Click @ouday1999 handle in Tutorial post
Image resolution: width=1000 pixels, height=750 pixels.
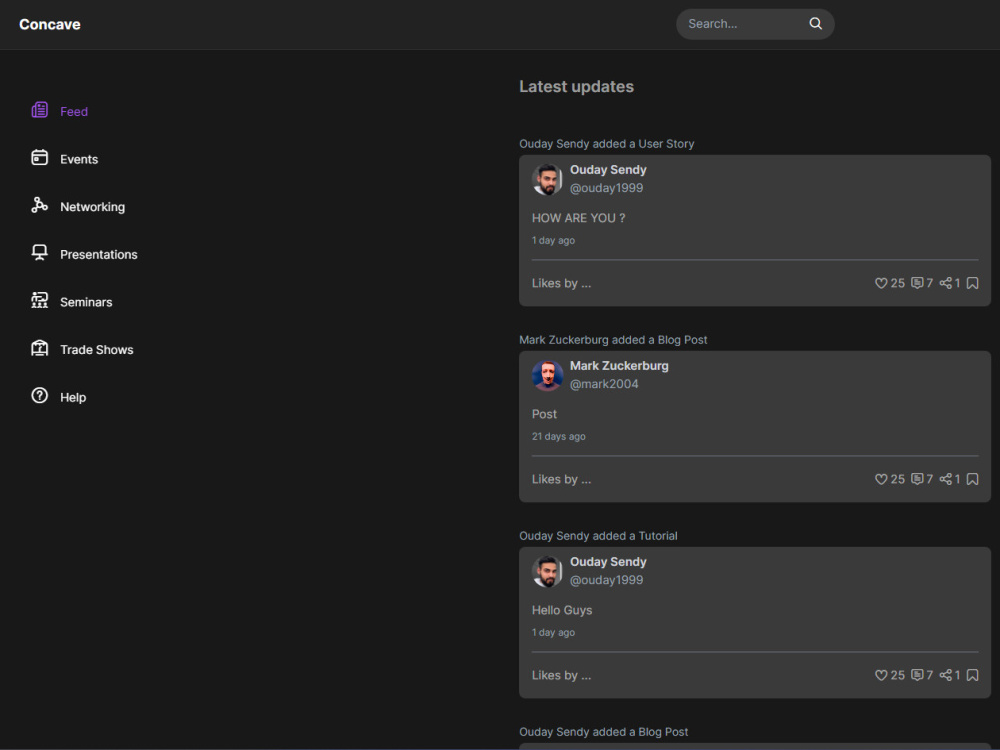[x=607, y=580]
